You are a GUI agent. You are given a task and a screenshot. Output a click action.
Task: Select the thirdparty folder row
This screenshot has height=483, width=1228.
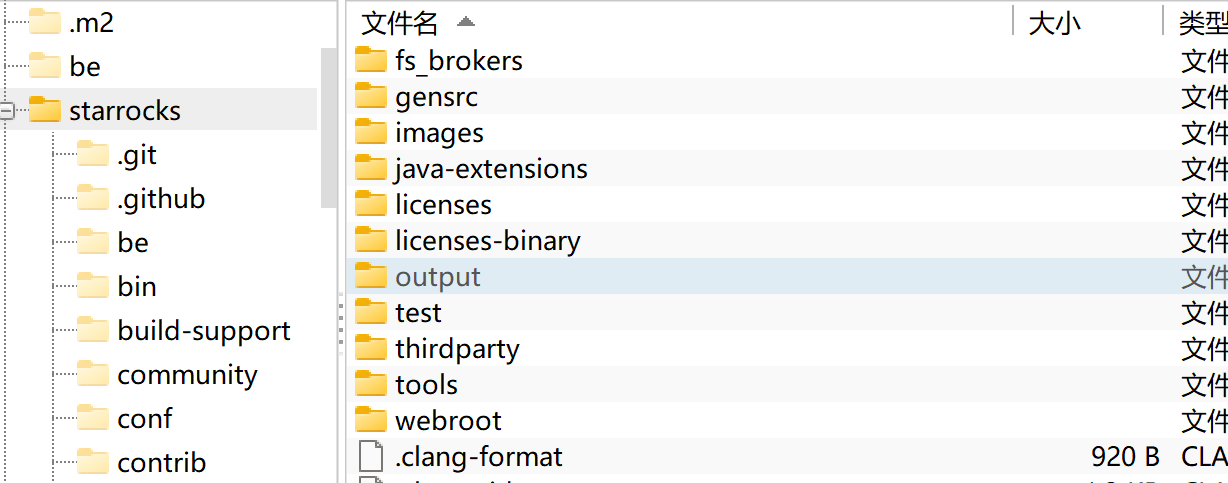[x=787, y=349]
